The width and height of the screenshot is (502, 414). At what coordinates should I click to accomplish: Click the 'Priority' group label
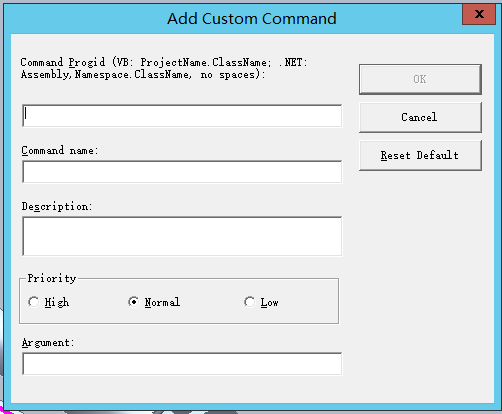[52, 278]
